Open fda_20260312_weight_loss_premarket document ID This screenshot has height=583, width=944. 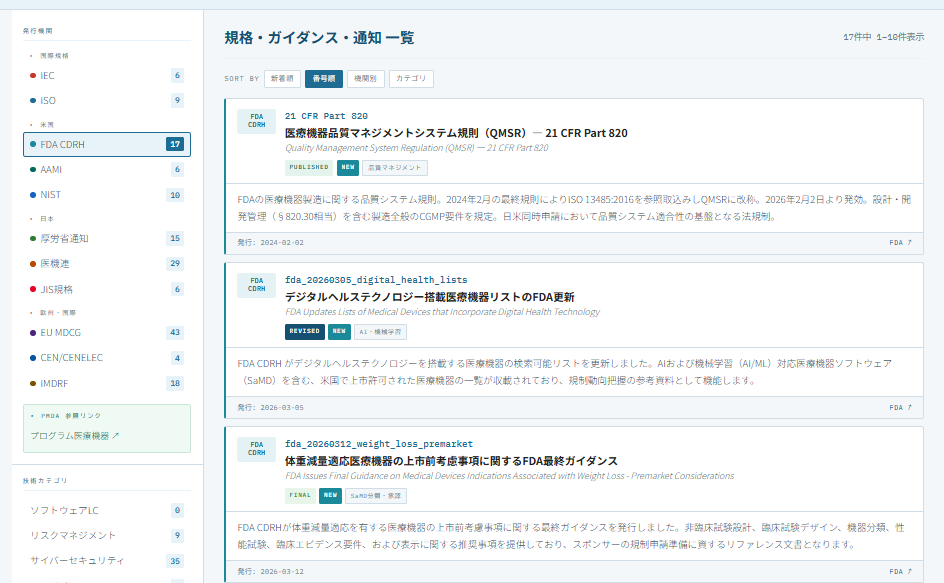[379, 444]
